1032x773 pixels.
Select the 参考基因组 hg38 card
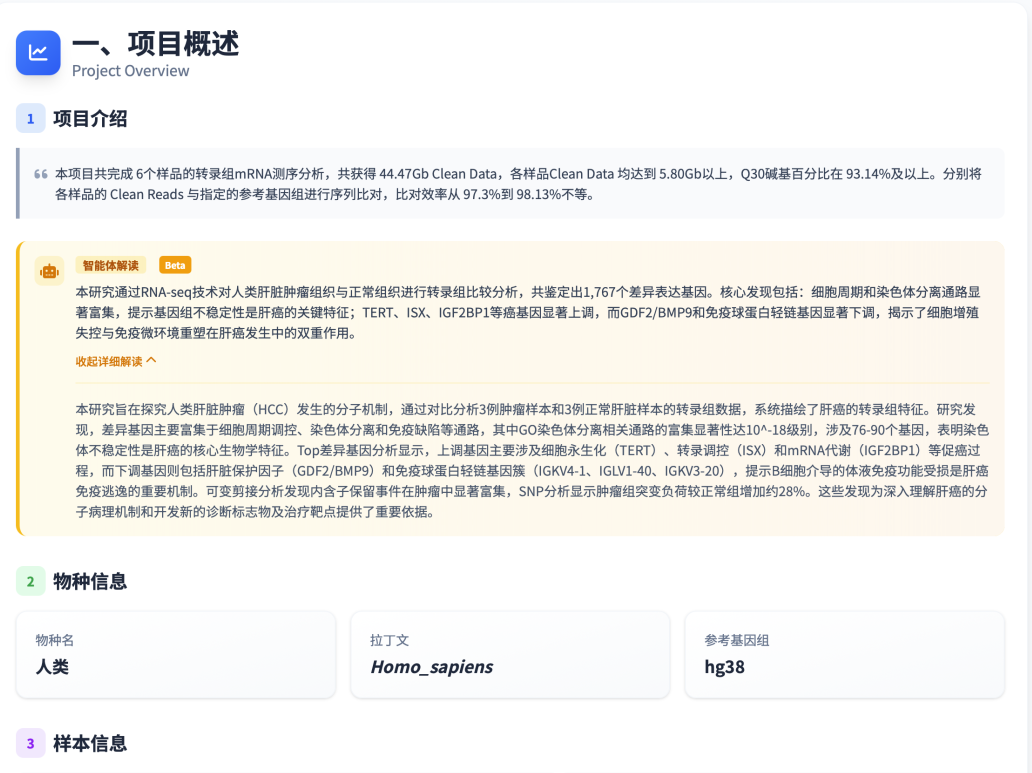coord(844,654)
